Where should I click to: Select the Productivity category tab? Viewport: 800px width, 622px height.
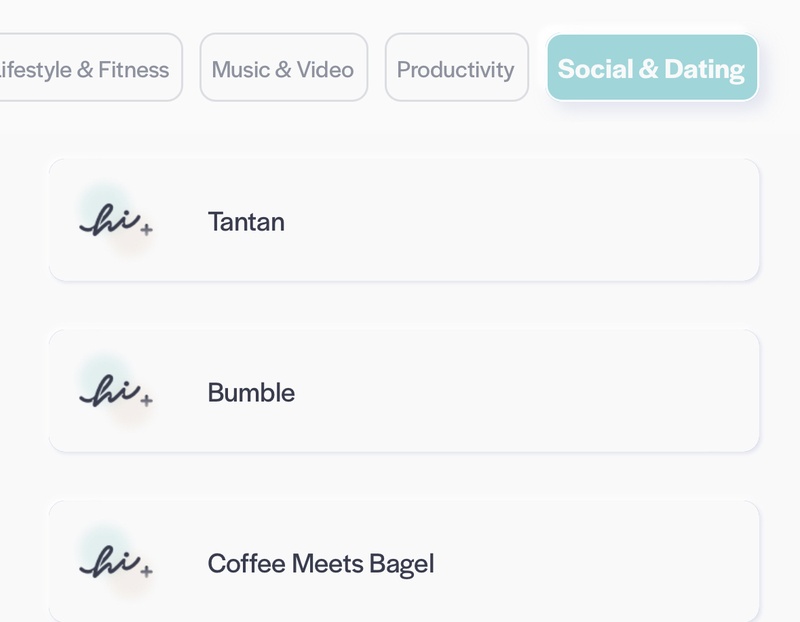click(457, 67)
